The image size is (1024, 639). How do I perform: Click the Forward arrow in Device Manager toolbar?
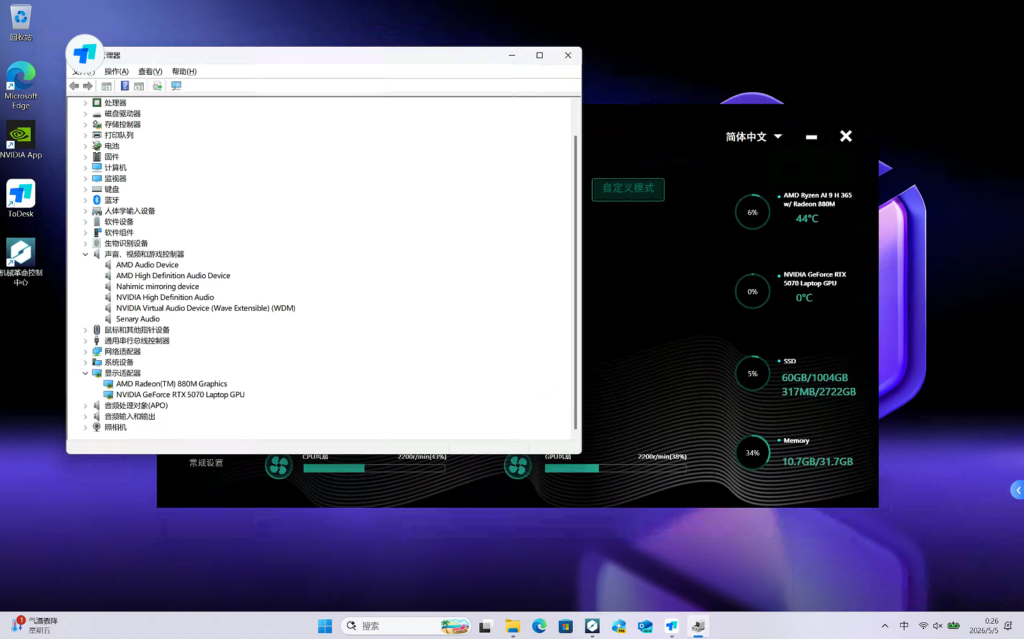click(88, 86)
